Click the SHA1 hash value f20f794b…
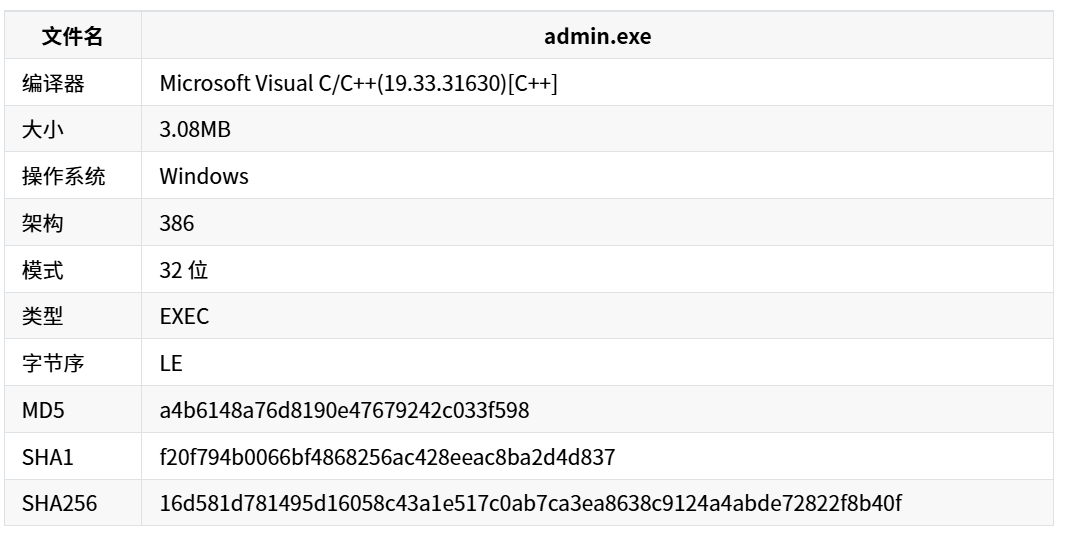Viewport: 1068px width, 537px height. click(387, 457)
